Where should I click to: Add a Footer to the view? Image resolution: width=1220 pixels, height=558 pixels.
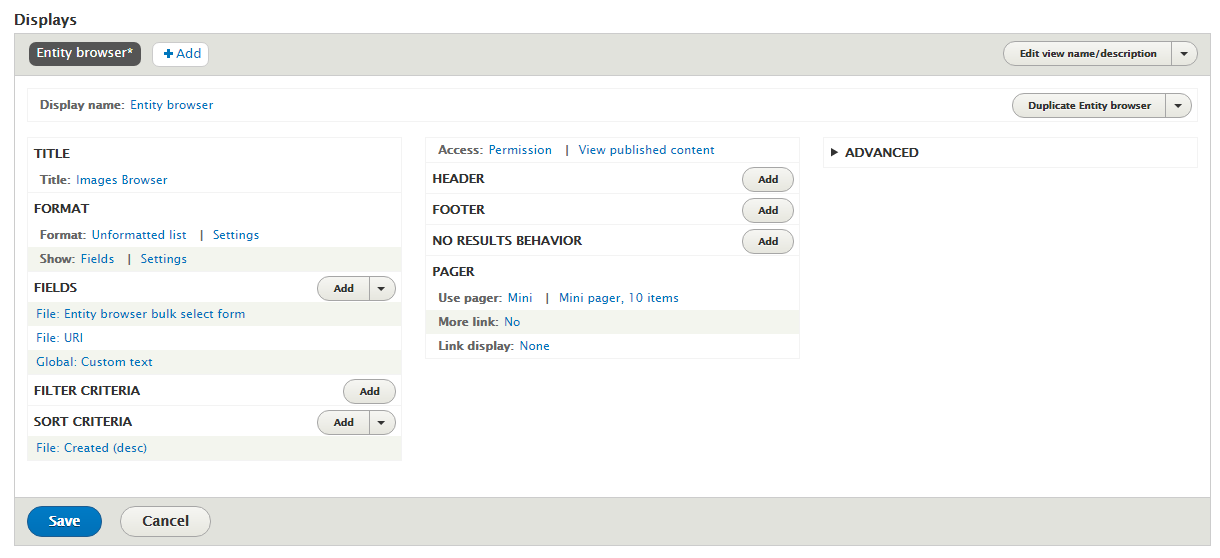[x=767, y=211]
